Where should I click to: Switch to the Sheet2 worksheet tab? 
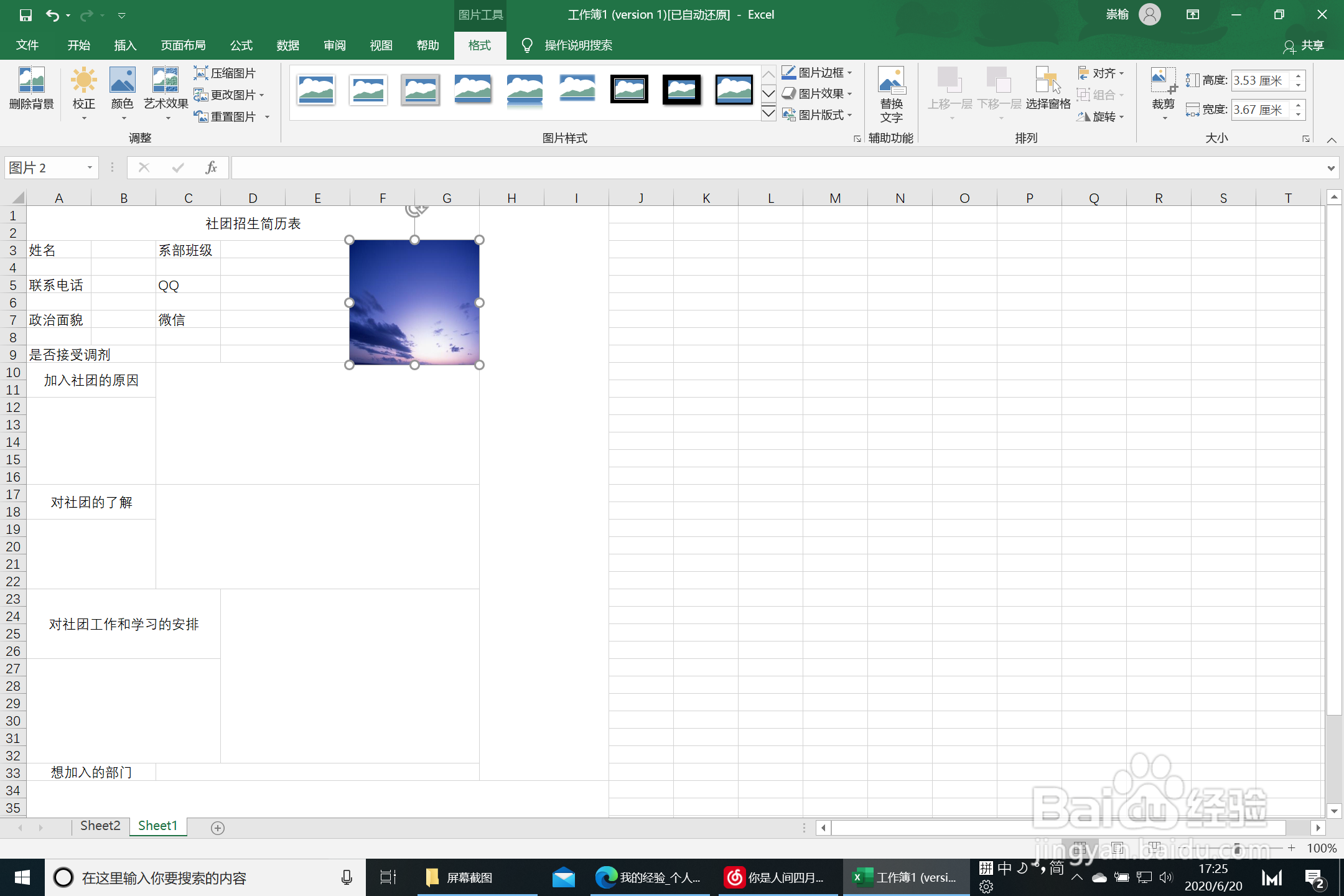pyautogui.click(x=100, y=826)
